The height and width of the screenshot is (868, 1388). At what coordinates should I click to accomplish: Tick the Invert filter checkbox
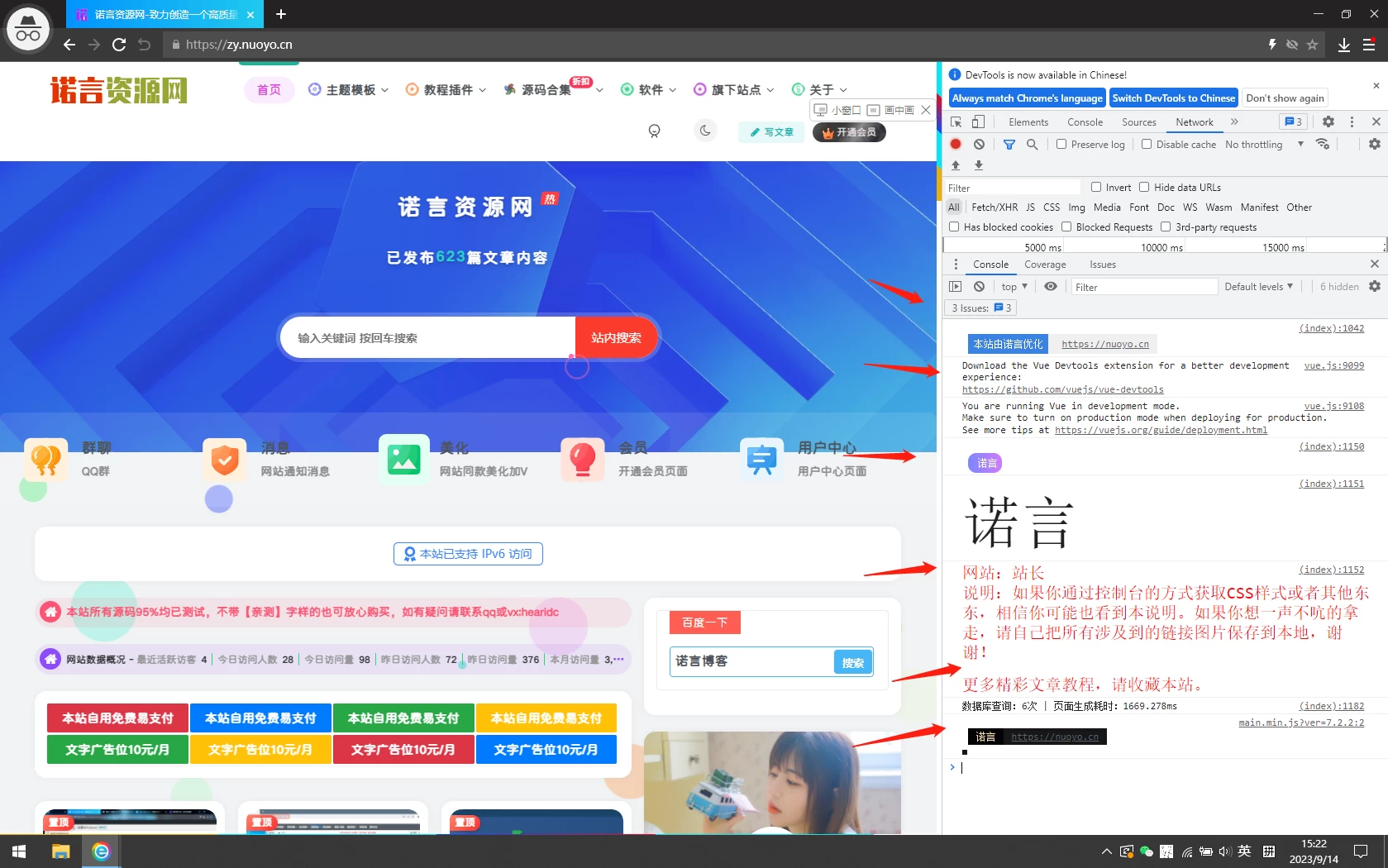coord(1096,187)
